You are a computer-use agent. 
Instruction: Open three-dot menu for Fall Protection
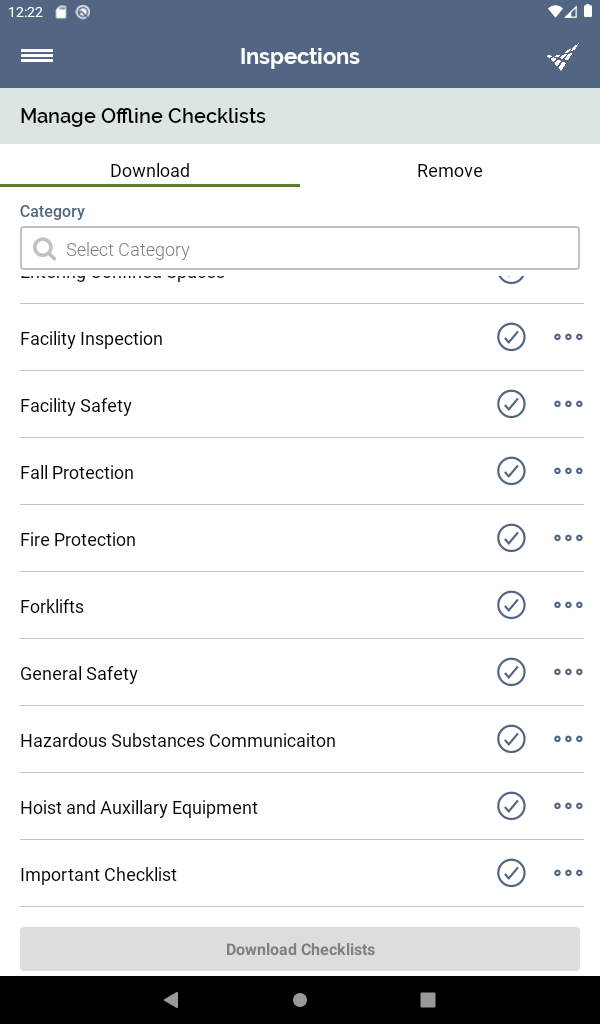(x=568, y=471)
